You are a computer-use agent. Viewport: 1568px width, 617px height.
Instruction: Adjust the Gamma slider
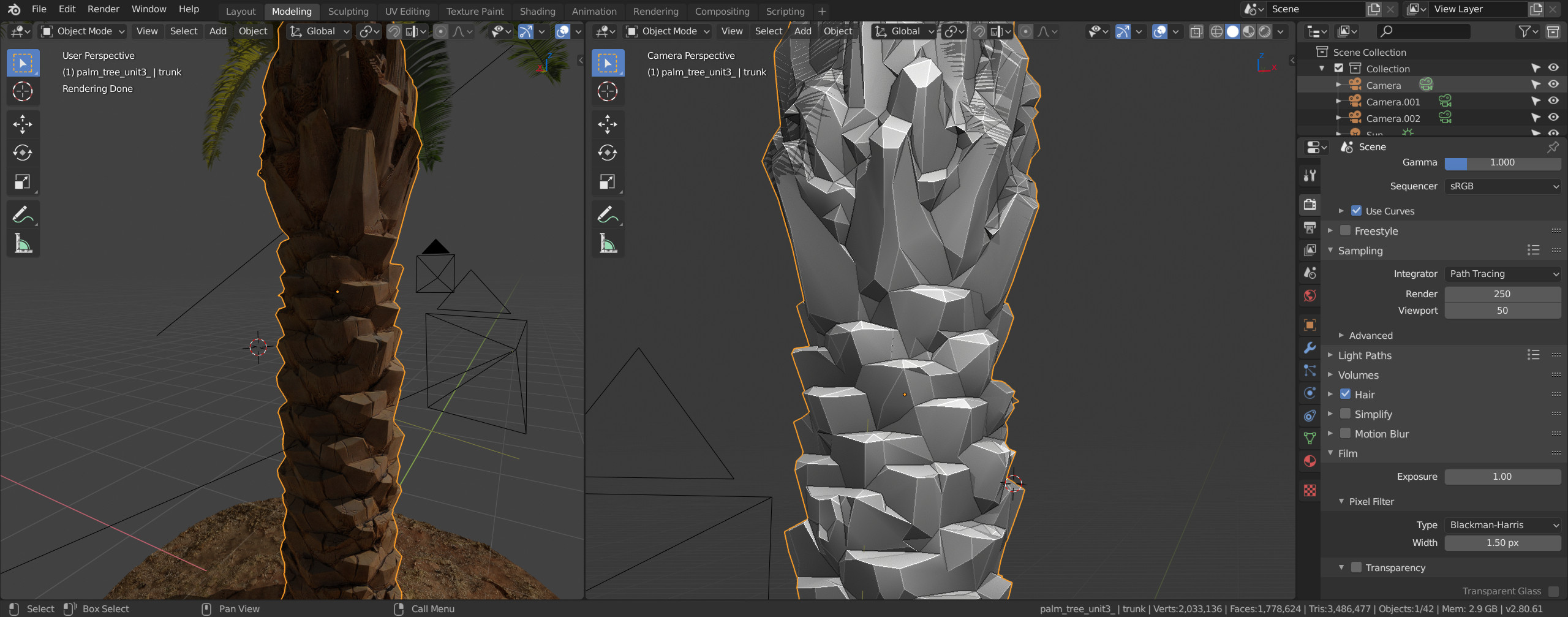click(x=1502, y=162)
